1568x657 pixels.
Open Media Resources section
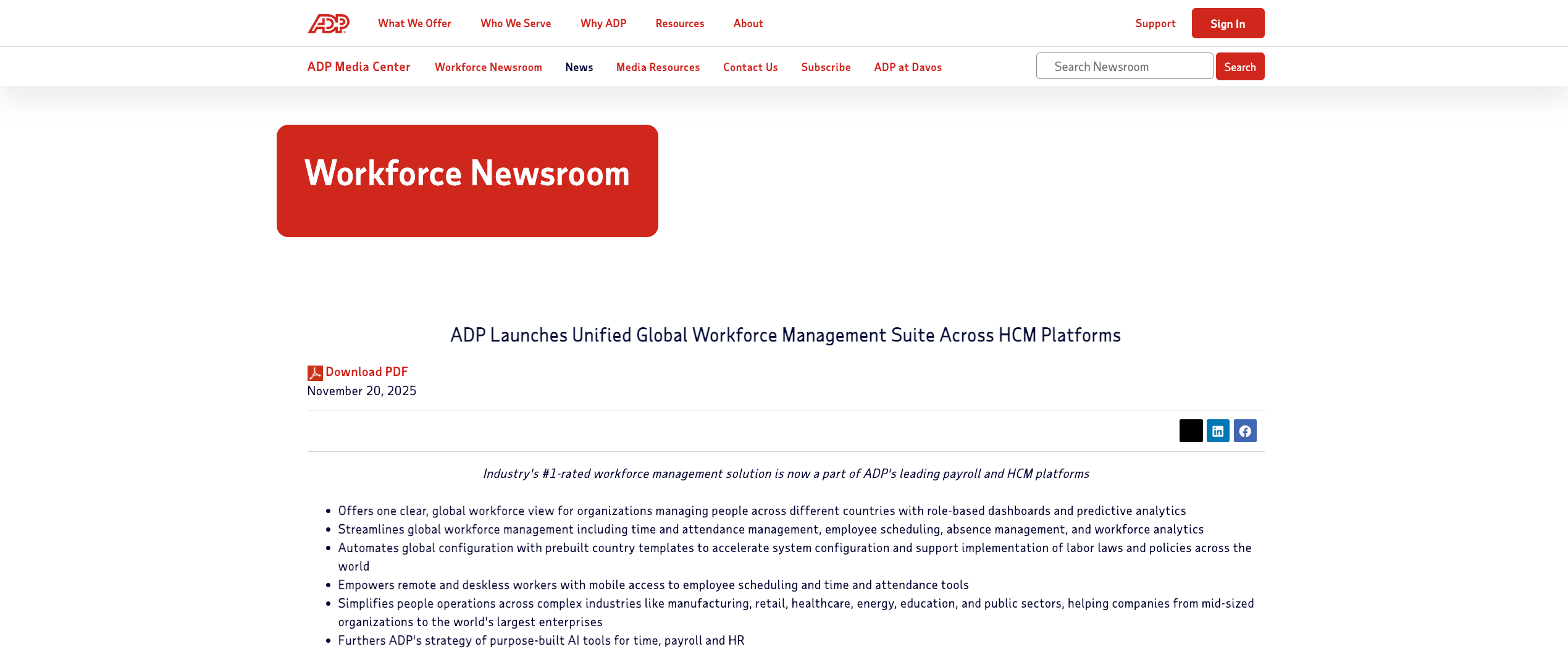point(658,67)
